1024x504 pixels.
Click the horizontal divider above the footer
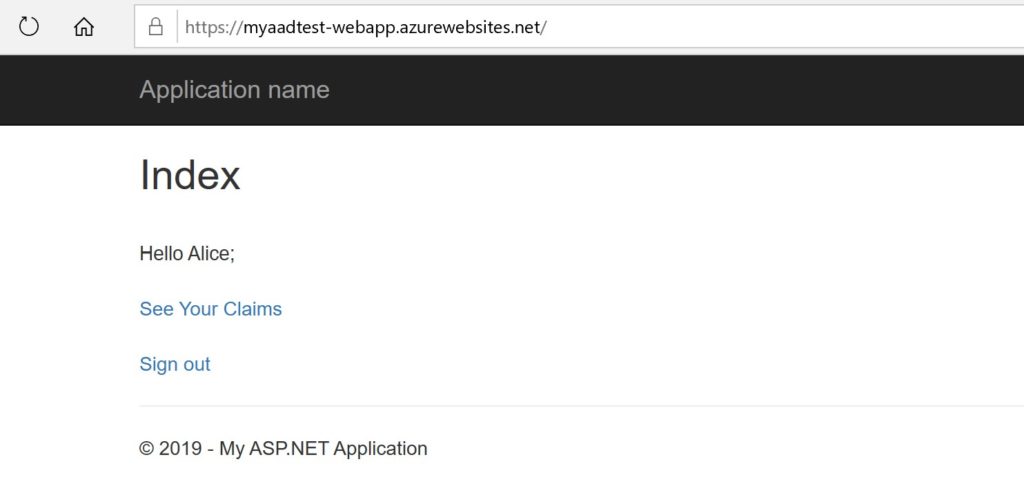[x=580, y=406]
